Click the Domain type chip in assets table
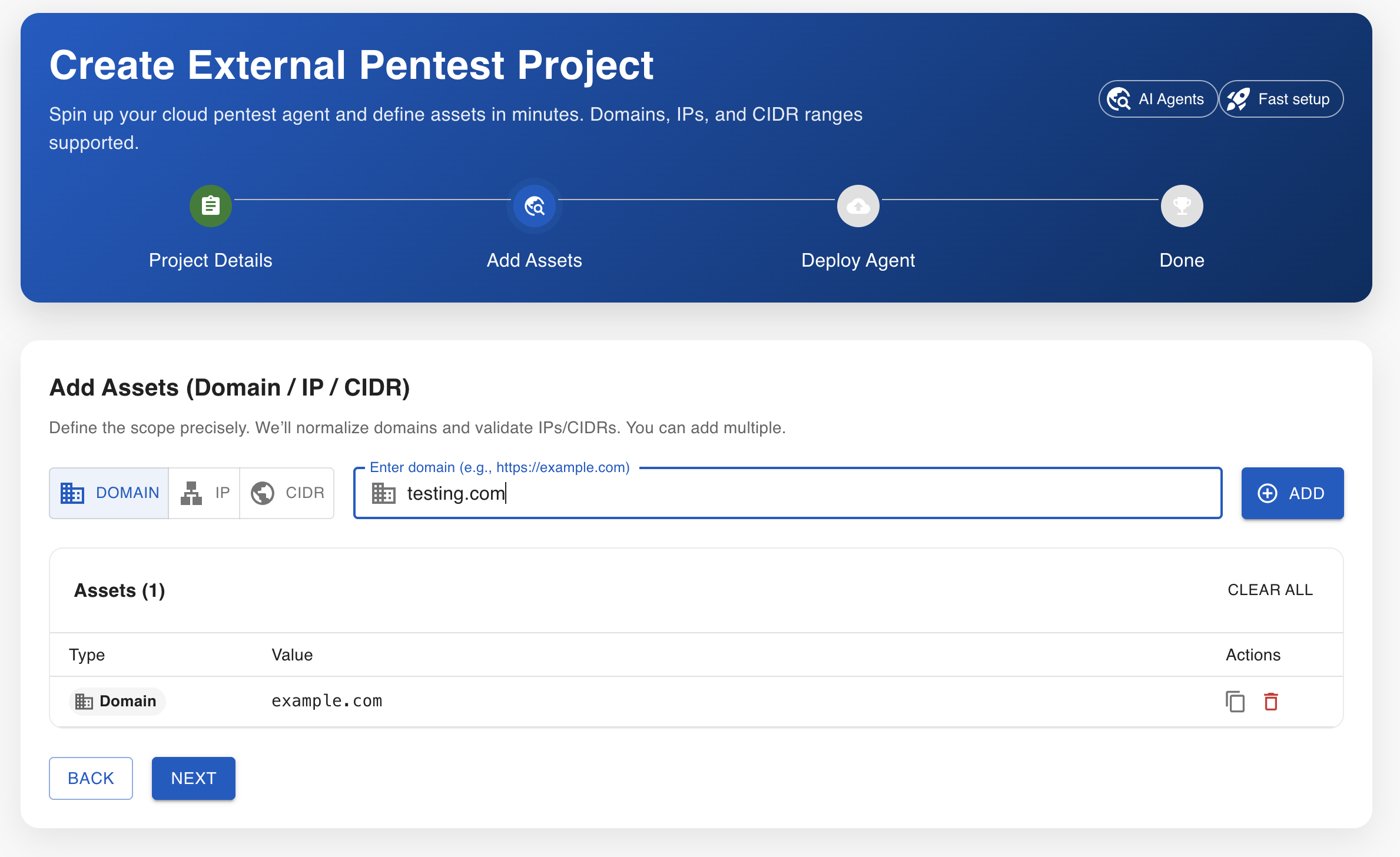 pyautogui.click(x=117, y=701)
